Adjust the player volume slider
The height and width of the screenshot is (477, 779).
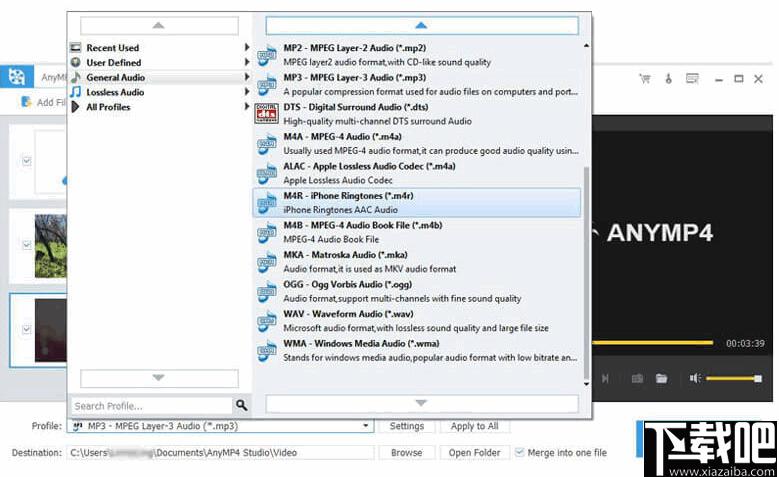pos(733,379)
